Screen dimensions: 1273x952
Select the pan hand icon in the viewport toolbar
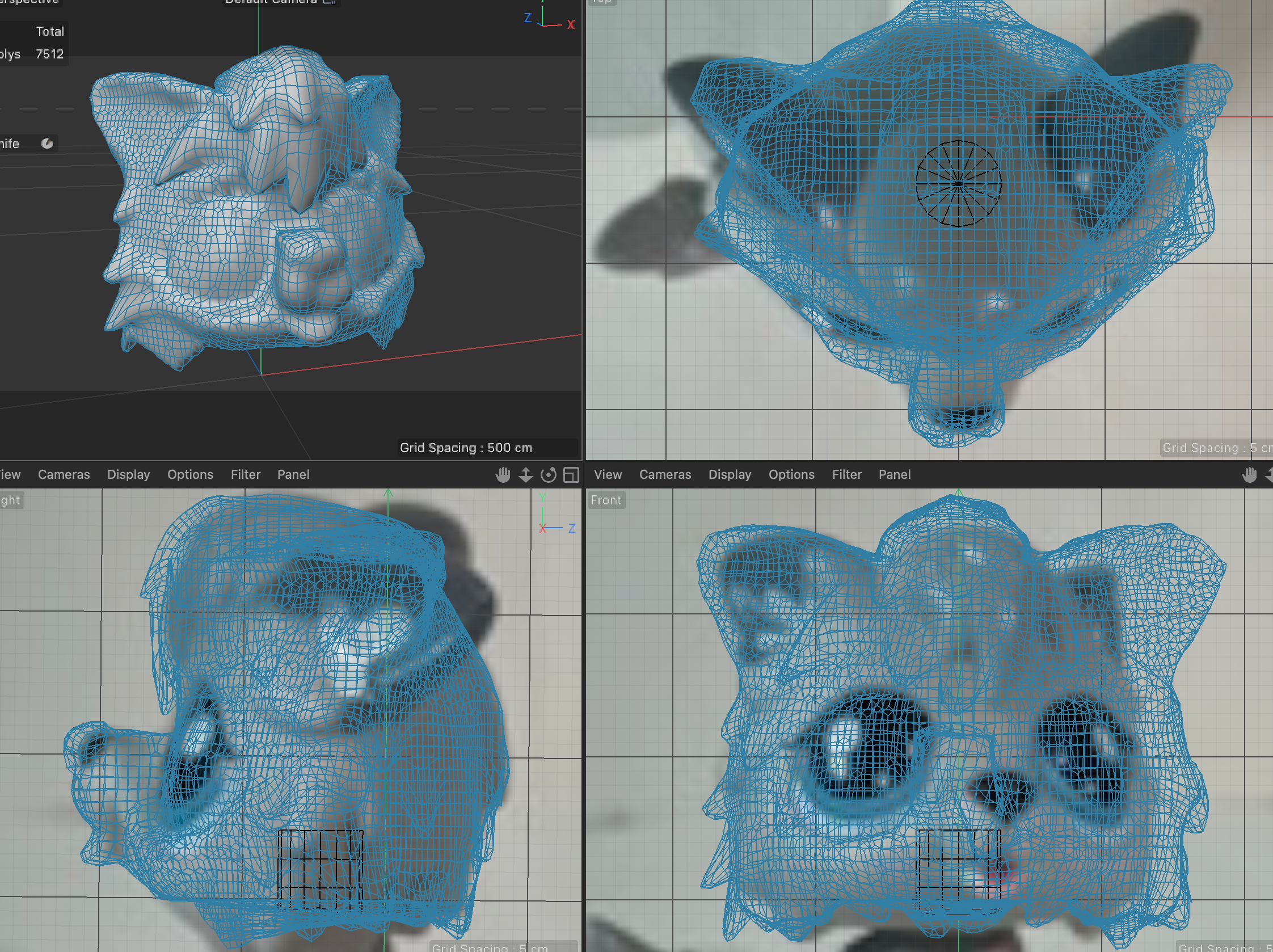(503, 475)
